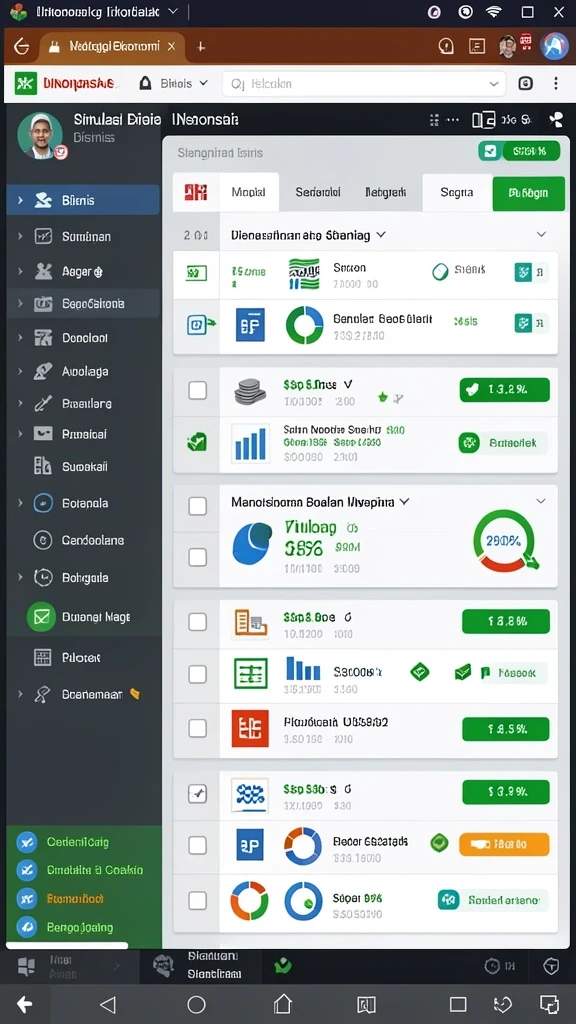This screenshot has width=576, height=1024.
Task: Click the red icon left of Mookal tab
Action: (196, 192)
